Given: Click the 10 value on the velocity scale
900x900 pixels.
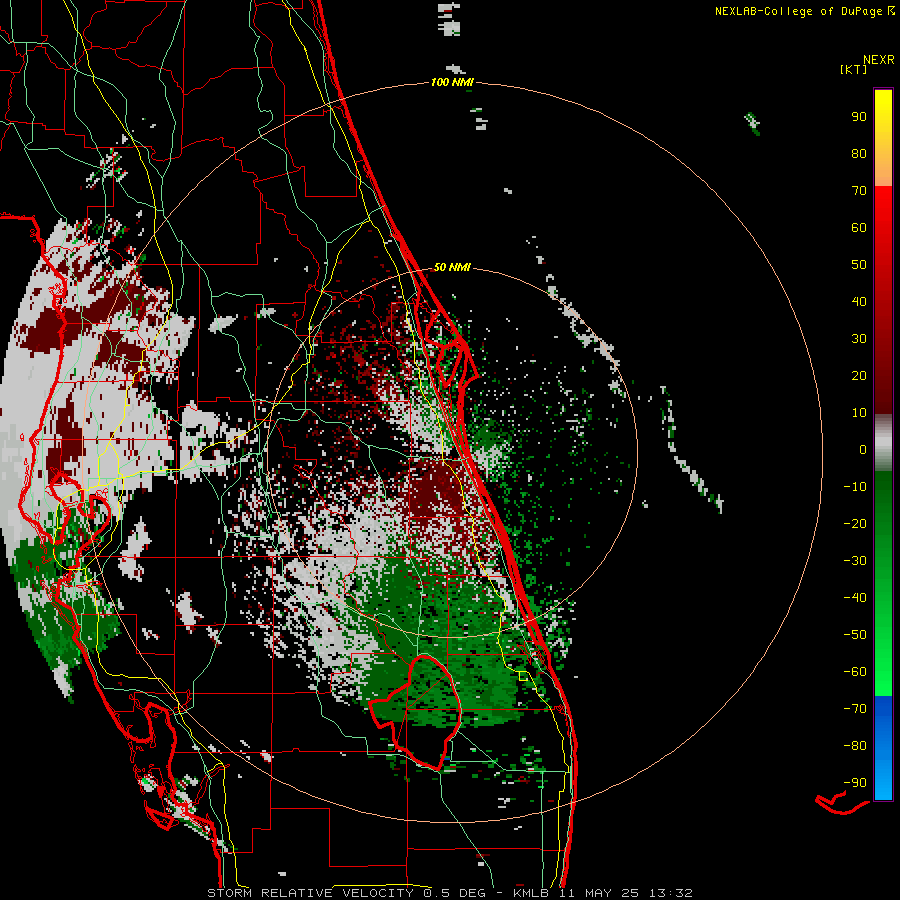Looking at the screenshot, I should coord(859,413).
